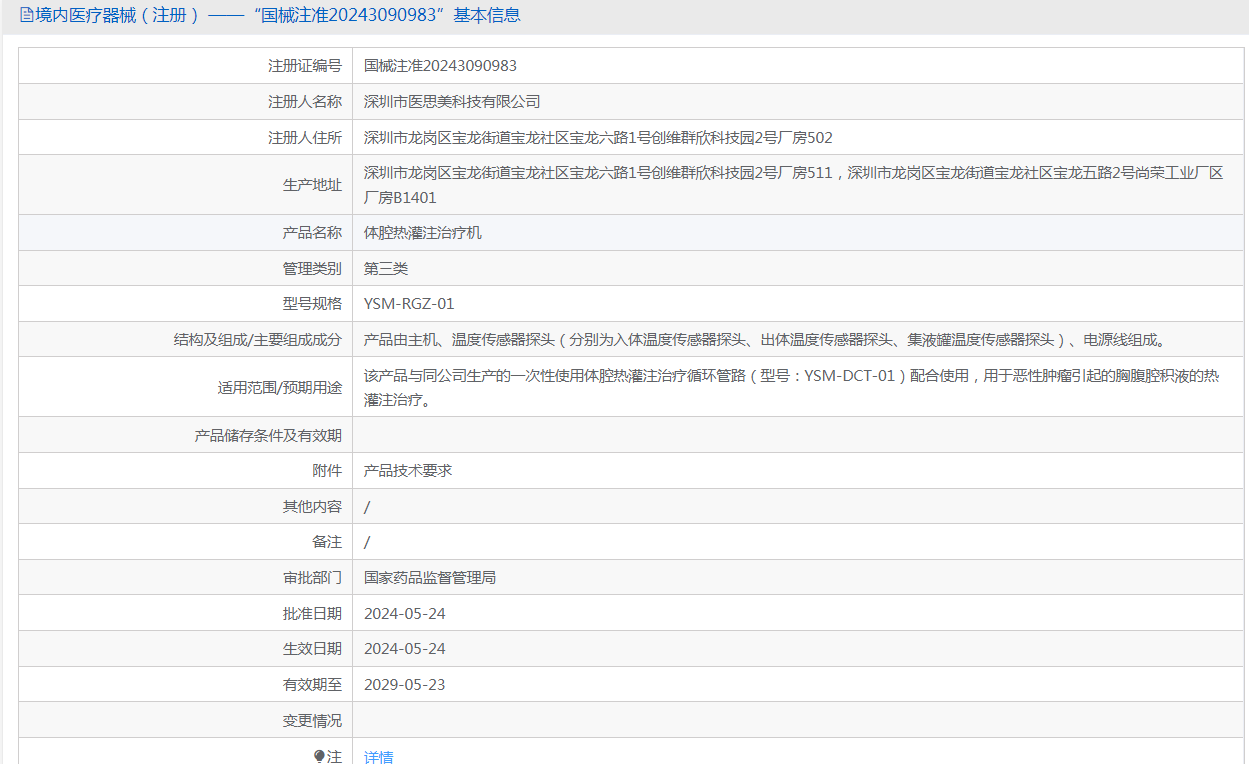Select intended-use text starting 该产品与同公司生产的
The image size is (1249, 764).
coord(792,388)
